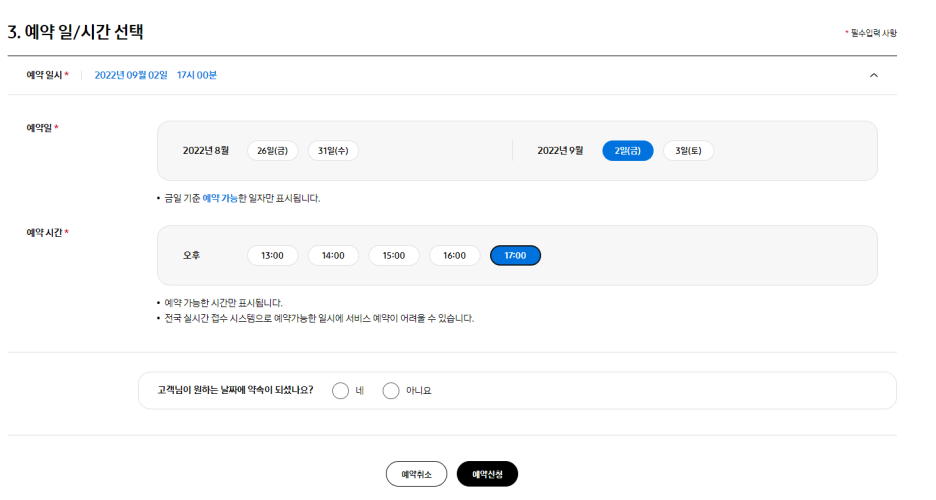Pick the 14:00 time slot
This screenshot has height=500, width=936.
333,255
